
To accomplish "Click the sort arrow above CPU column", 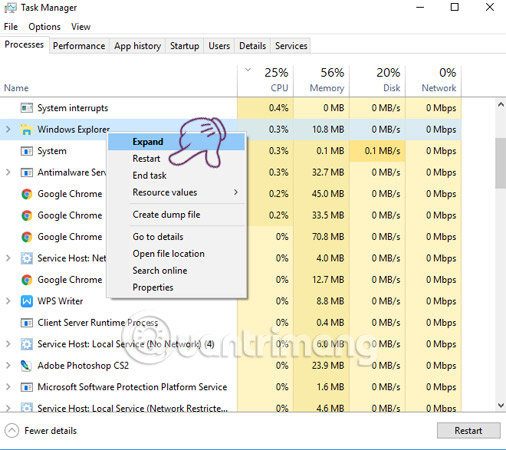I will (x=248, y=70).
